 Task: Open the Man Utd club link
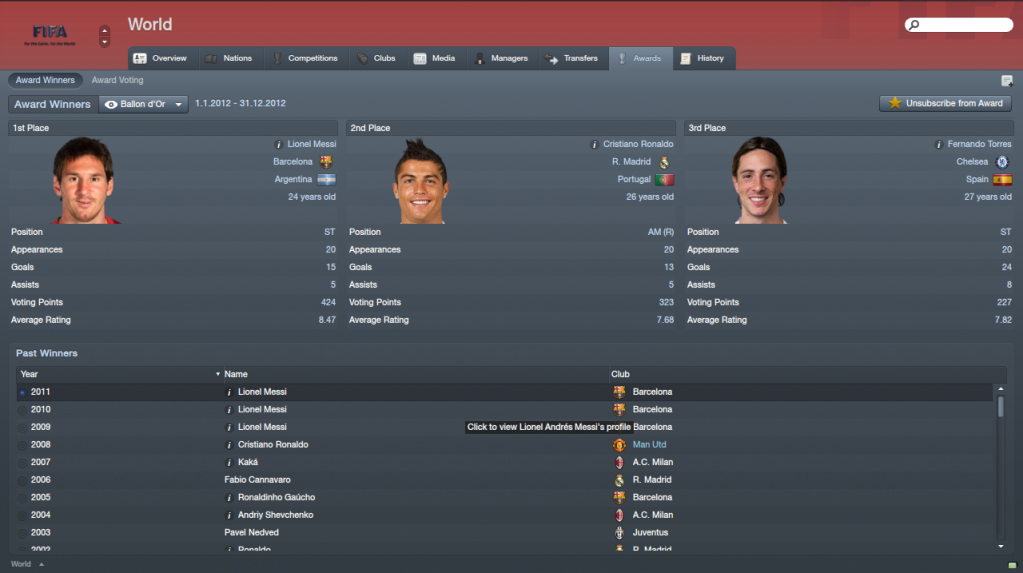pos(649,445)
